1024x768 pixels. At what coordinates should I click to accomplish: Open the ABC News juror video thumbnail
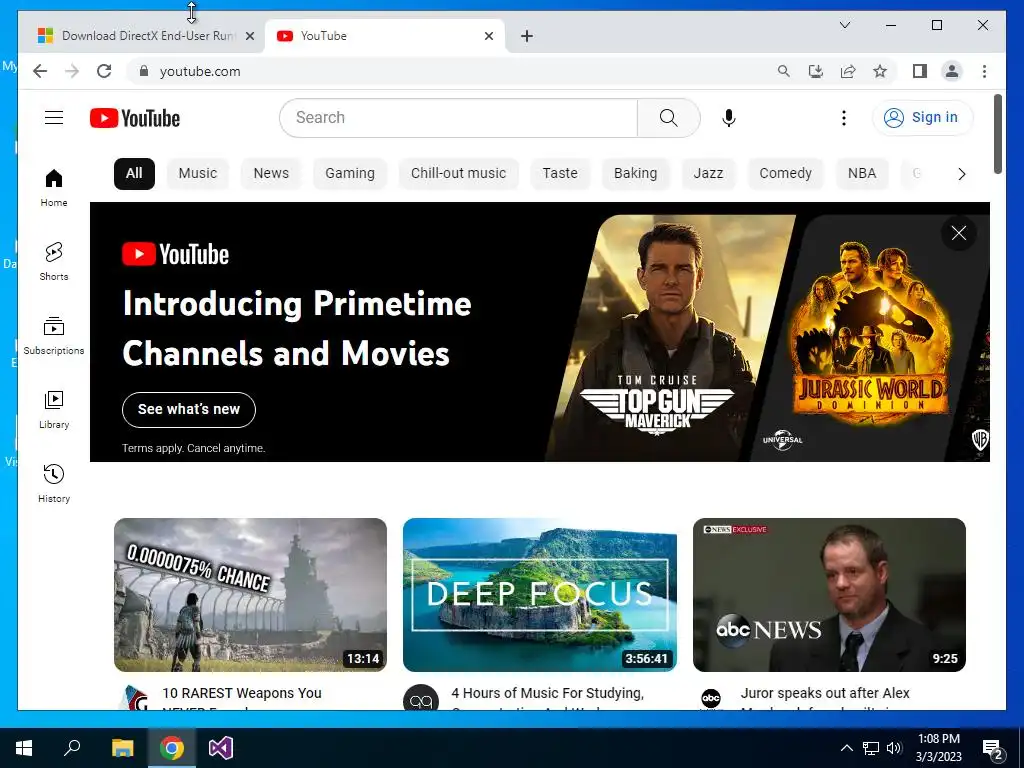[829, 594]
